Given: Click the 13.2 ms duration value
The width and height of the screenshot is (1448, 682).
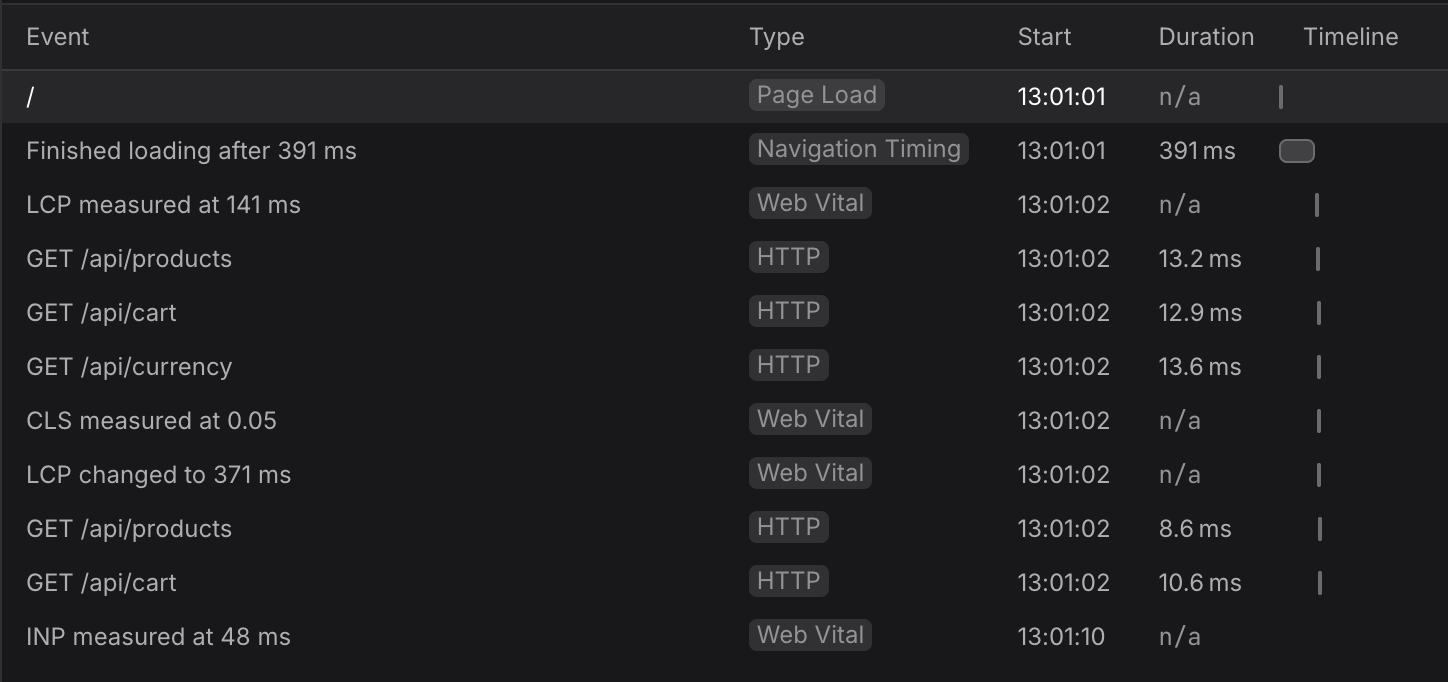Looking at the screenshot, I should [1200, 259].
